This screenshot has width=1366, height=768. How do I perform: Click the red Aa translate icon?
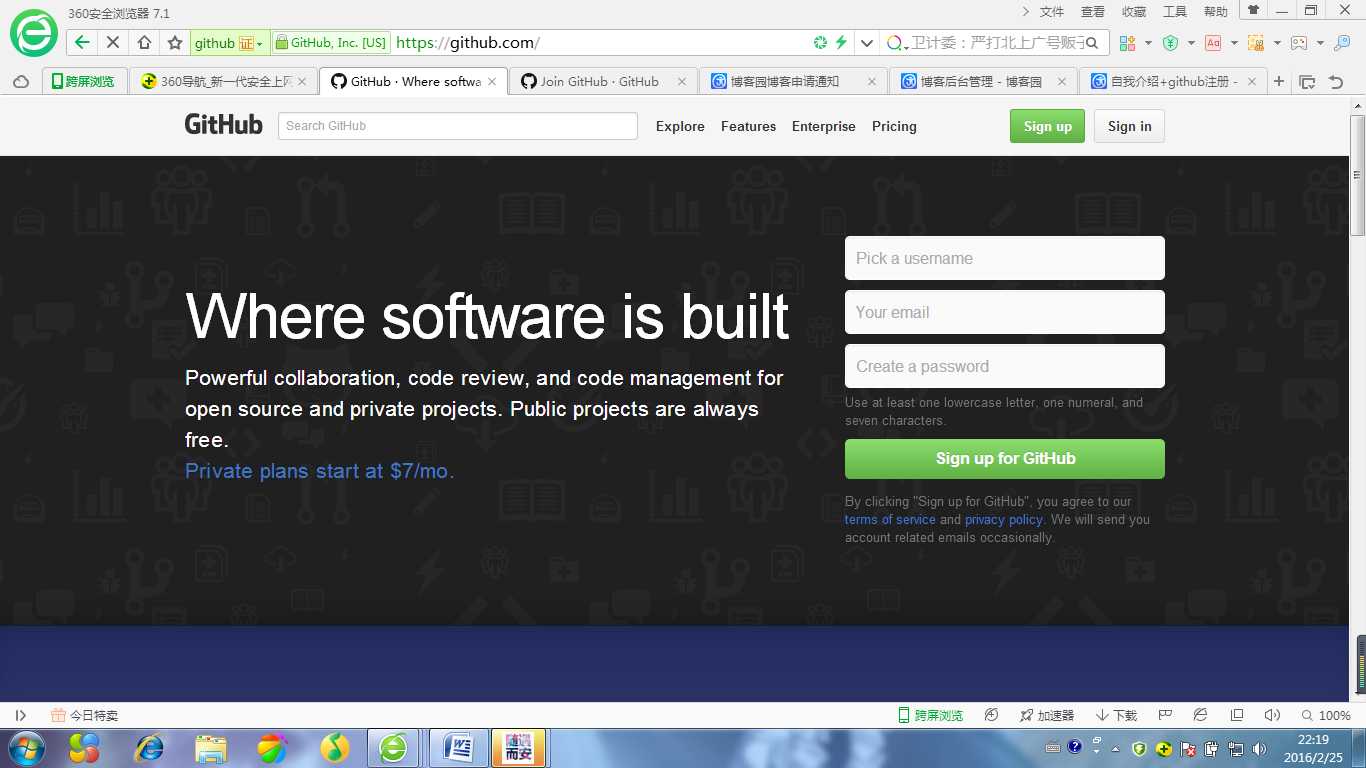pos(1213,43)
